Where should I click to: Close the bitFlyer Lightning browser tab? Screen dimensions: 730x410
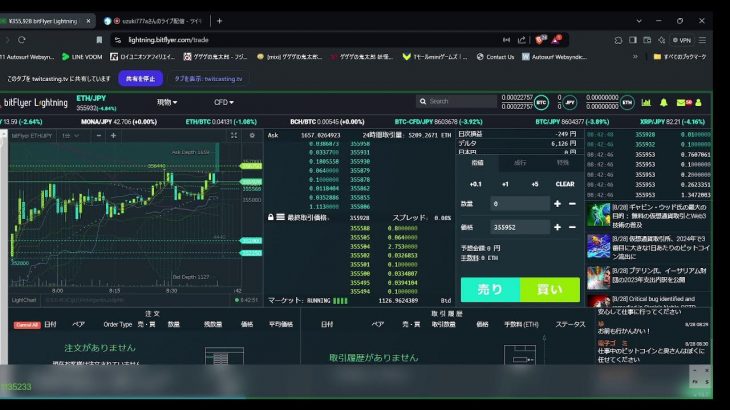coord(88,21)
